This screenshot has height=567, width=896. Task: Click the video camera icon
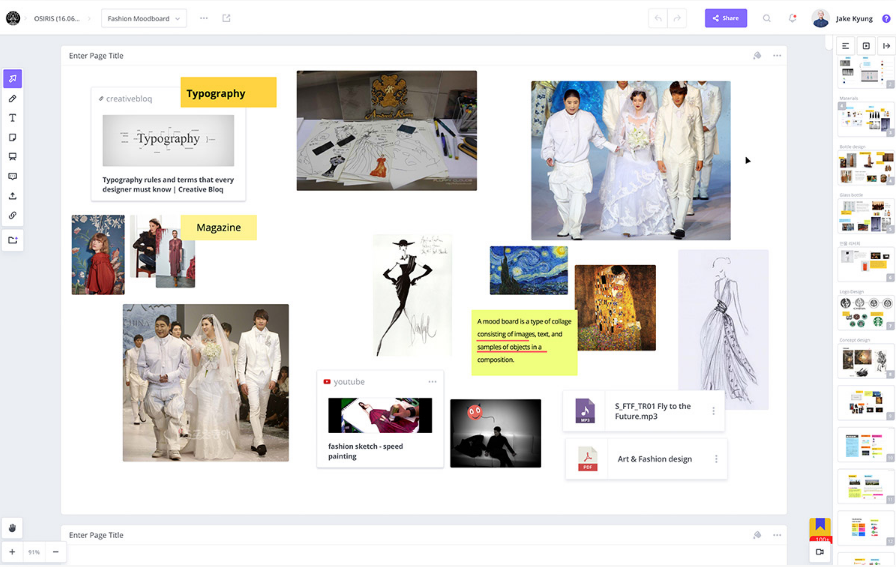tap(820, 552)
